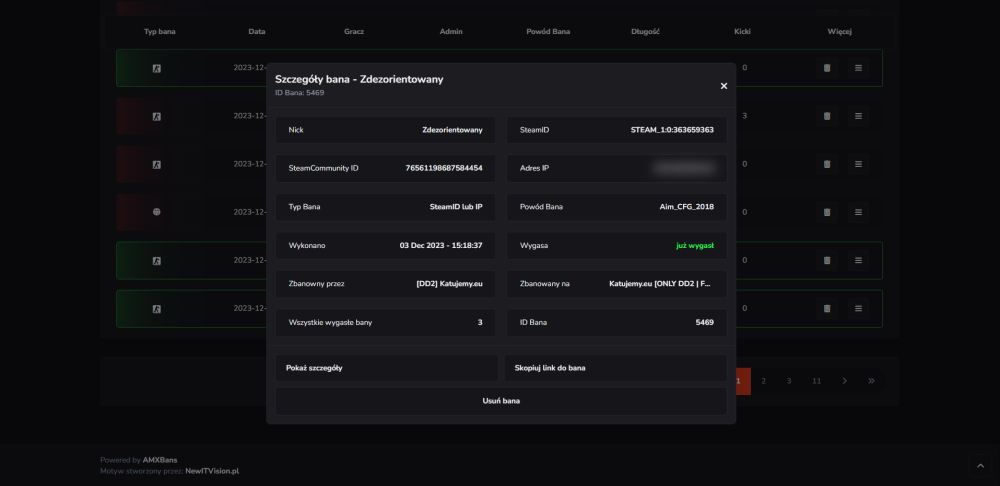Open the NewITVision.pl footer link
Viewport: 1000px width, 486px height.
212,471
